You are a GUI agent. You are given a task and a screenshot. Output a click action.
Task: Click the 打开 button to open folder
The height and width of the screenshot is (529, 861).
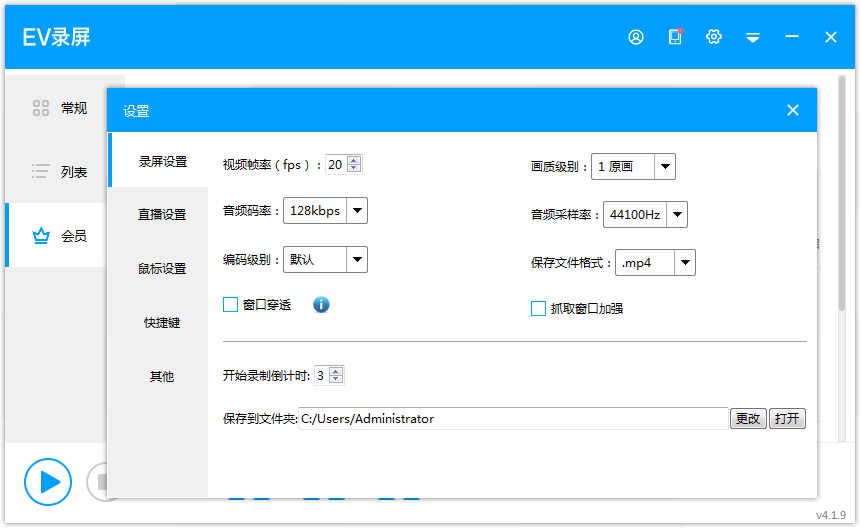coord(787,419)
